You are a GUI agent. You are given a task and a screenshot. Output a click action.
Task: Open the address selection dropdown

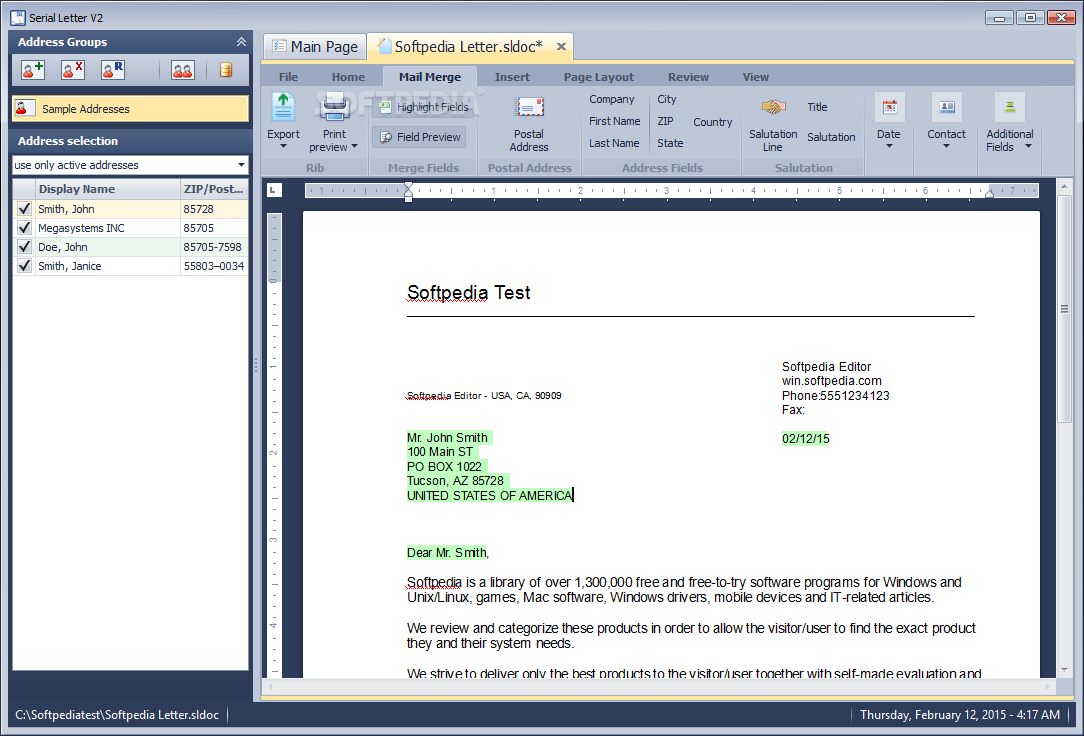tap(241, 165)
